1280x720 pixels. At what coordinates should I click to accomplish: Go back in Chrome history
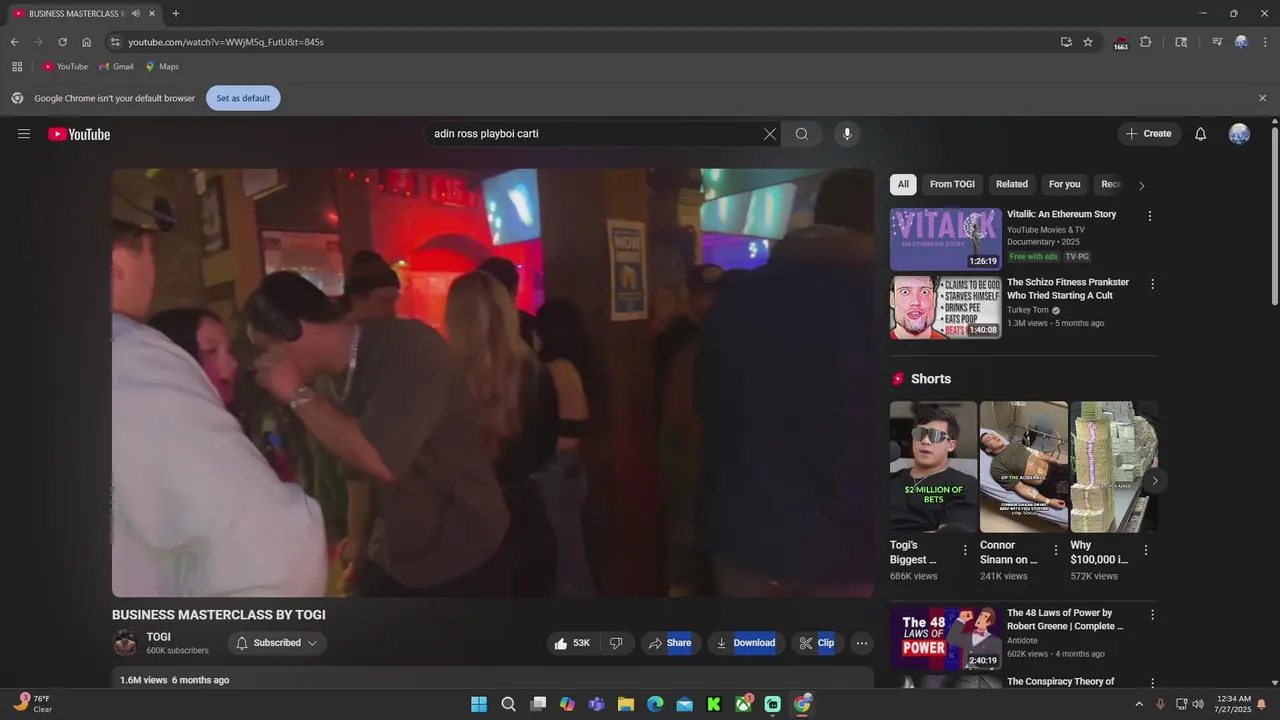pyautogui.click(x=14, y=42)
